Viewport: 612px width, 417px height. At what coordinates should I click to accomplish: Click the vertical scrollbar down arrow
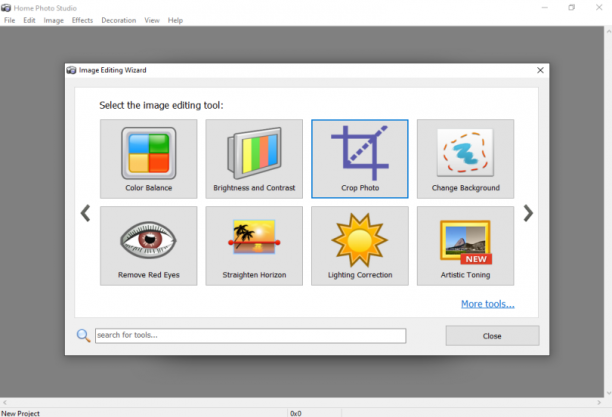click(x=608, y=393)
